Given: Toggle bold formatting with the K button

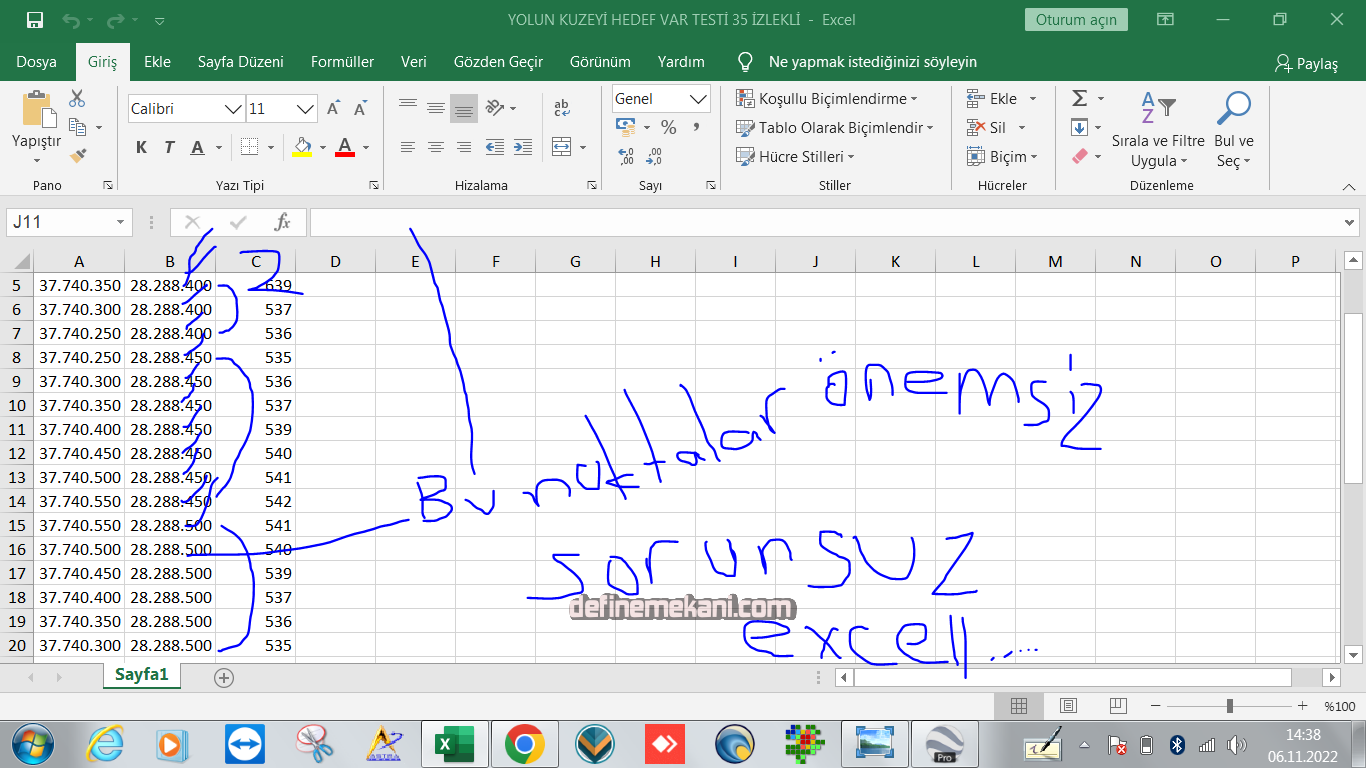Looking at the screenshot, I should [141, 147].
